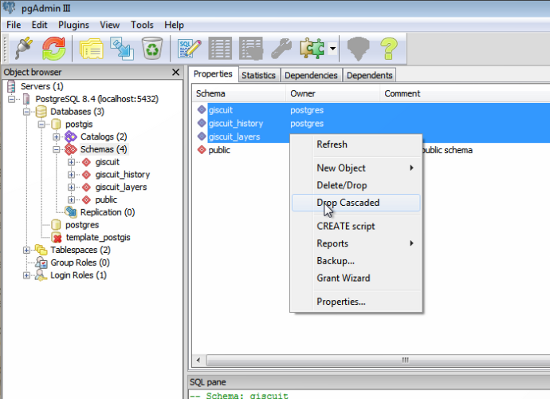Expand the Catalogs (2) tree node
Image resolution: width=550 pixels, height=399 pixels.
(x=56, y=137)
